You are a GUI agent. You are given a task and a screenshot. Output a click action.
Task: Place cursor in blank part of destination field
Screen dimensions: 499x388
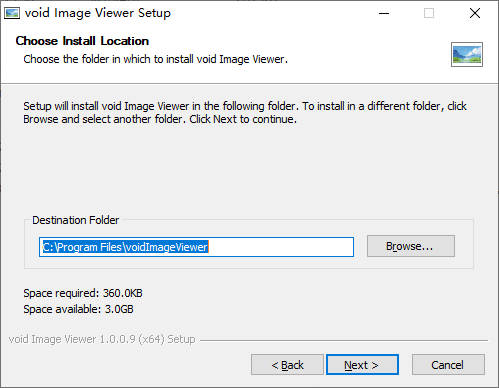pyautogui.click(x=281, y=247)
